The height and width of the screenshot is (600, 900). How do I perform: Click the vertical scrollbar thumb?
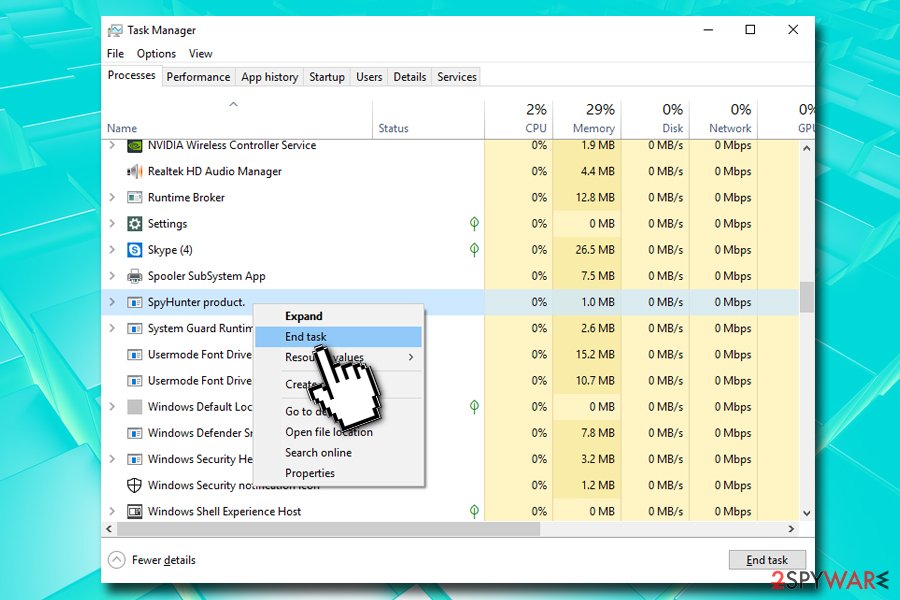click(806, 297)
